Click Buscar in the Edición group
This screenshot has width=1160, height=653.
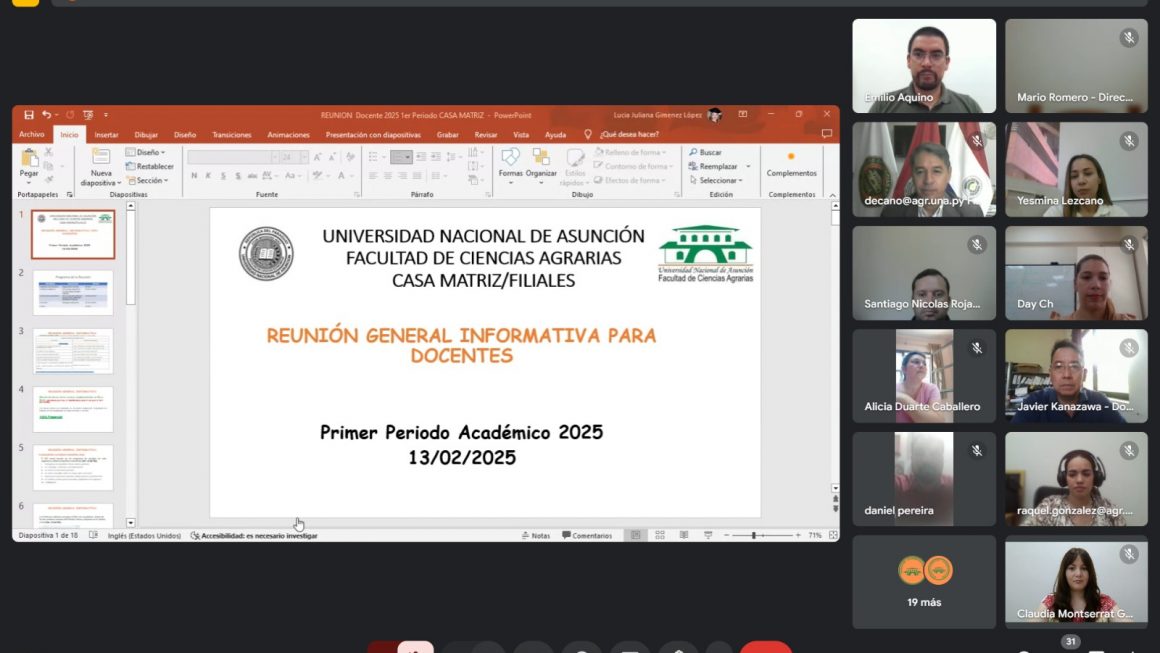tap(706, 153)
